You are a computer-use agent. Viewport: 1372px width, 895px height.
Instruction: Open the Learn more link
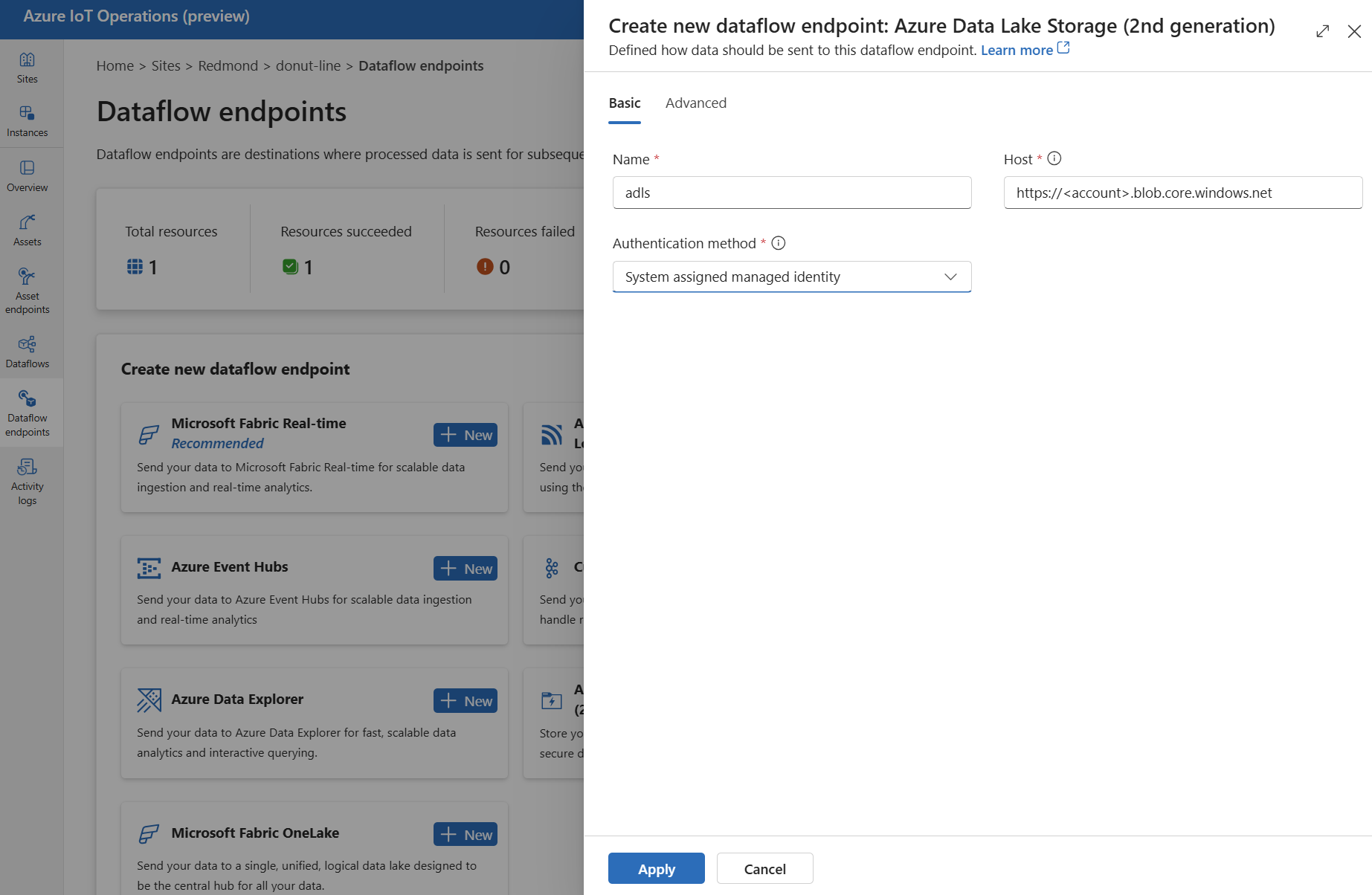pyautogui.click(x=1017, y=50)
